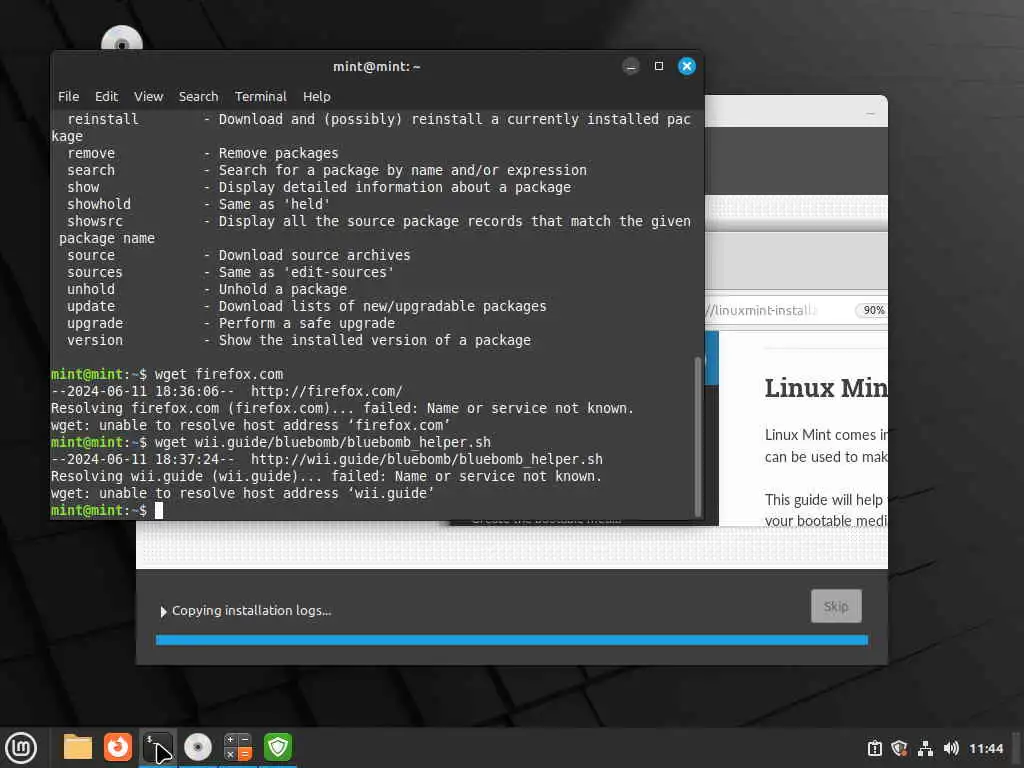
Task: Click the Linux Mint heading in browser page
Action: [x=826, y=388]
